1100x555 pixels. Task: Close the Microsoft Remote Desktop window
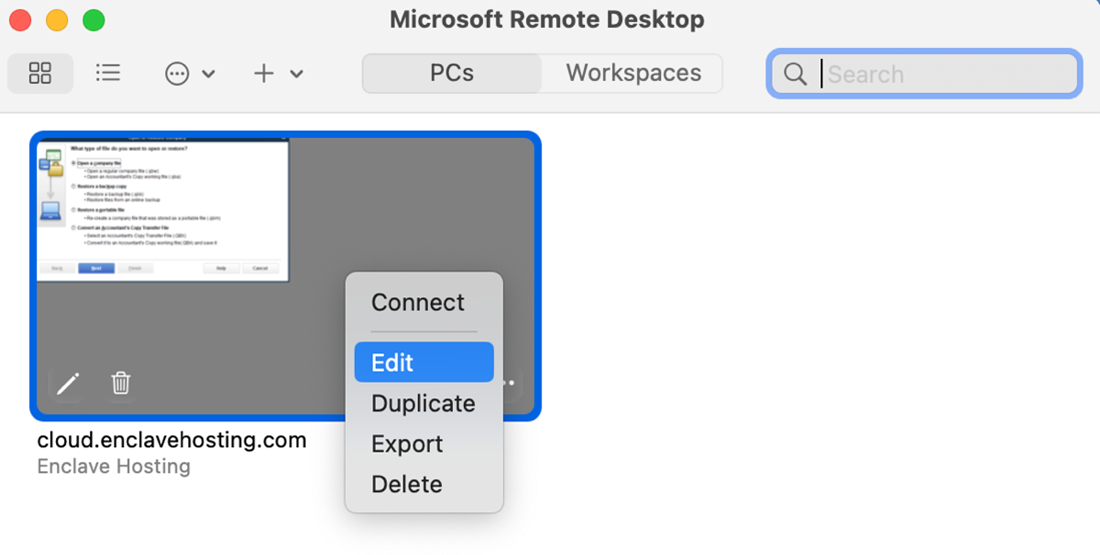click(20, 20)
